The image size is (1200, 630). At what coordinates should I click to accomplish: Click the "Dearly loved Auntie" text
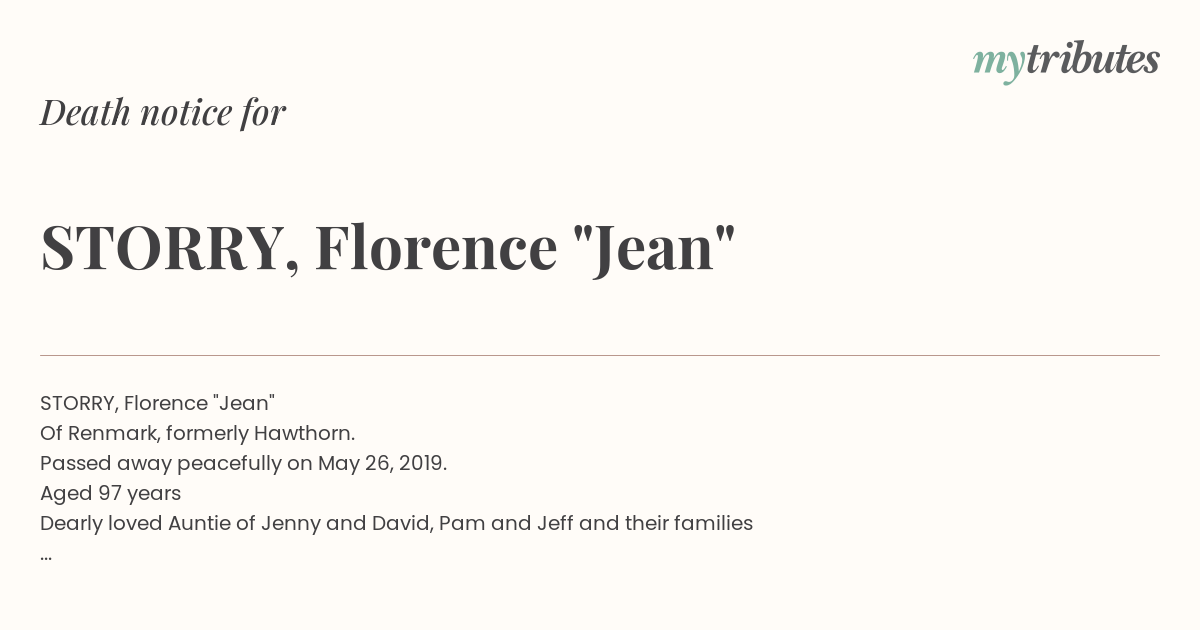(128, 523)
